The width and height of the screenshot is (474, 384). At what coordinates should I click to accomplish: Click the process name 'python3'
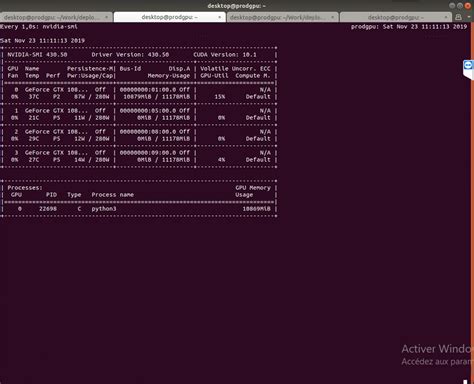(104, 209)
